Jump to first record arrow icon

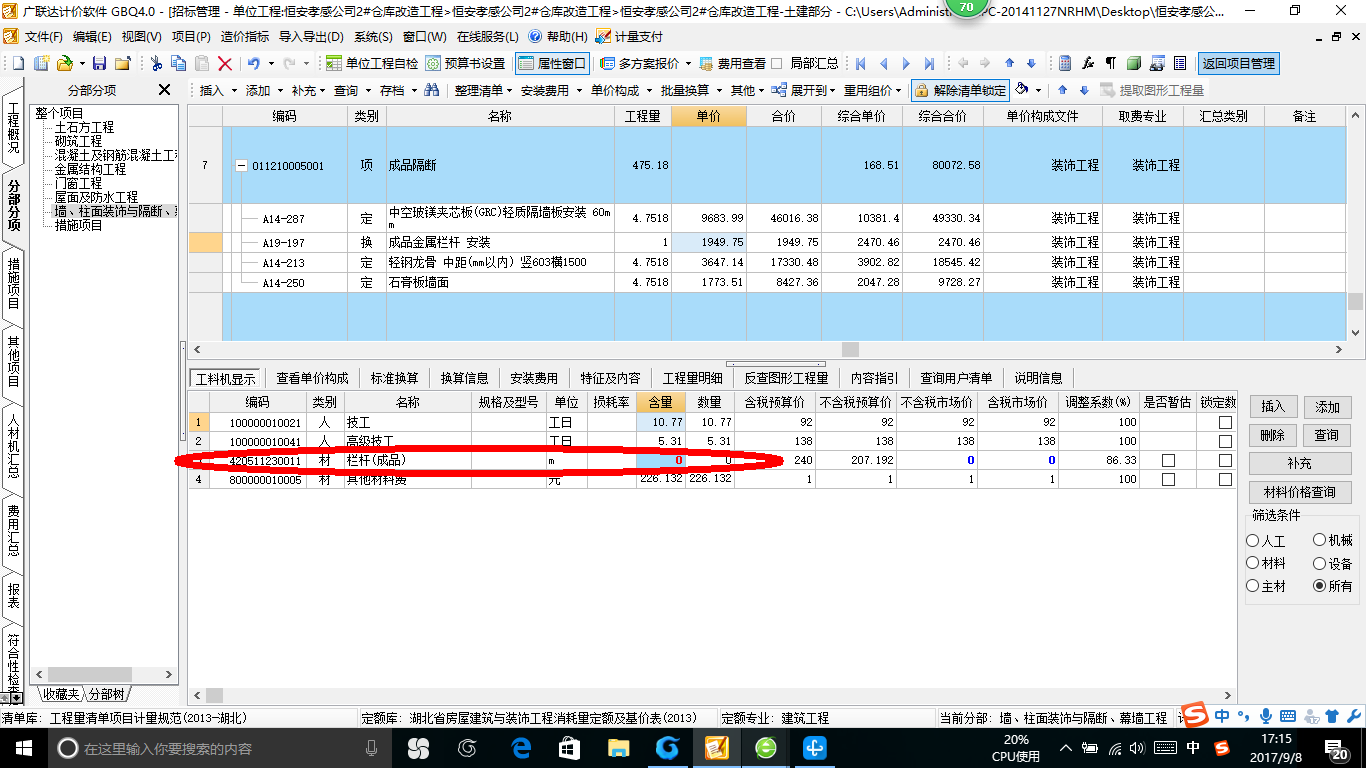tap(860, 63)
